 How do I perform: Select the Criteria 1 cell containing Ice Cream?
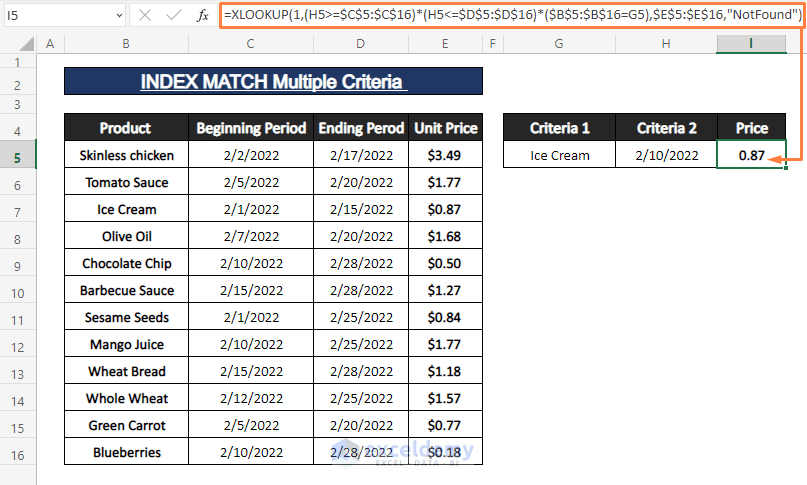(559, 155)
